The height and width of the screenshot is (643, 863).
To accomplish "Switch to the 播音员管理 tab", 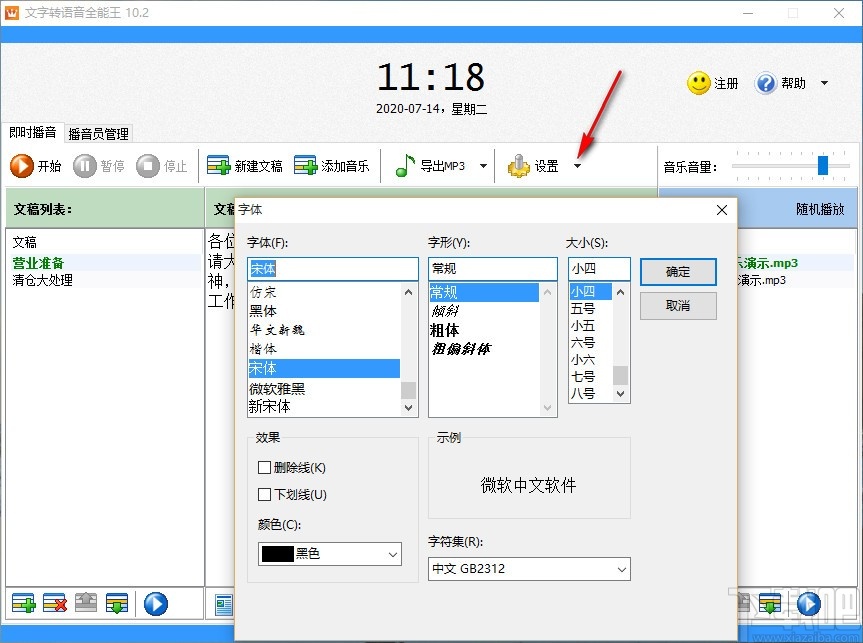I will pos(97,133).
